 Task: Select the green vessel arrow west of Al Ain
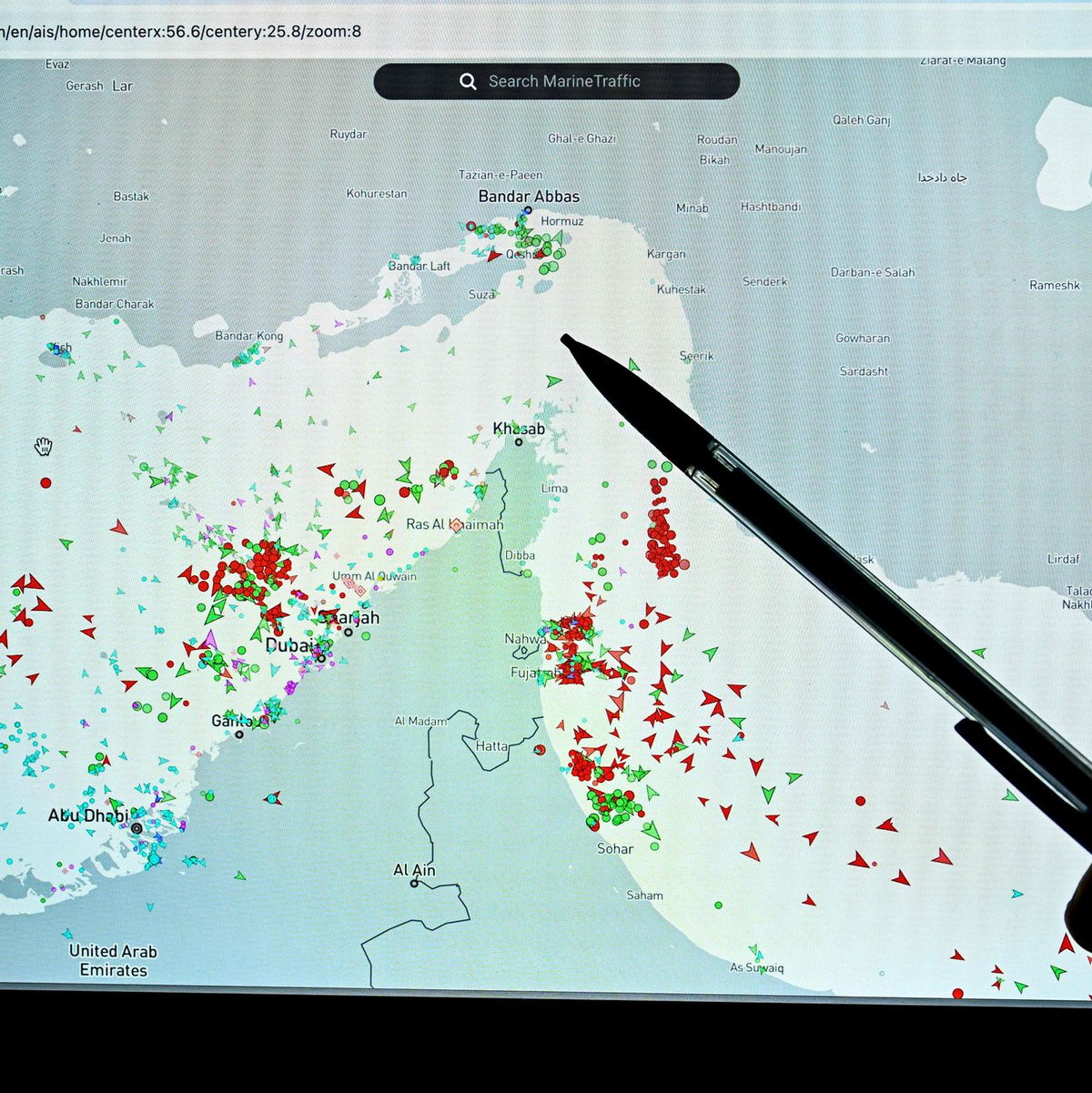240,875
